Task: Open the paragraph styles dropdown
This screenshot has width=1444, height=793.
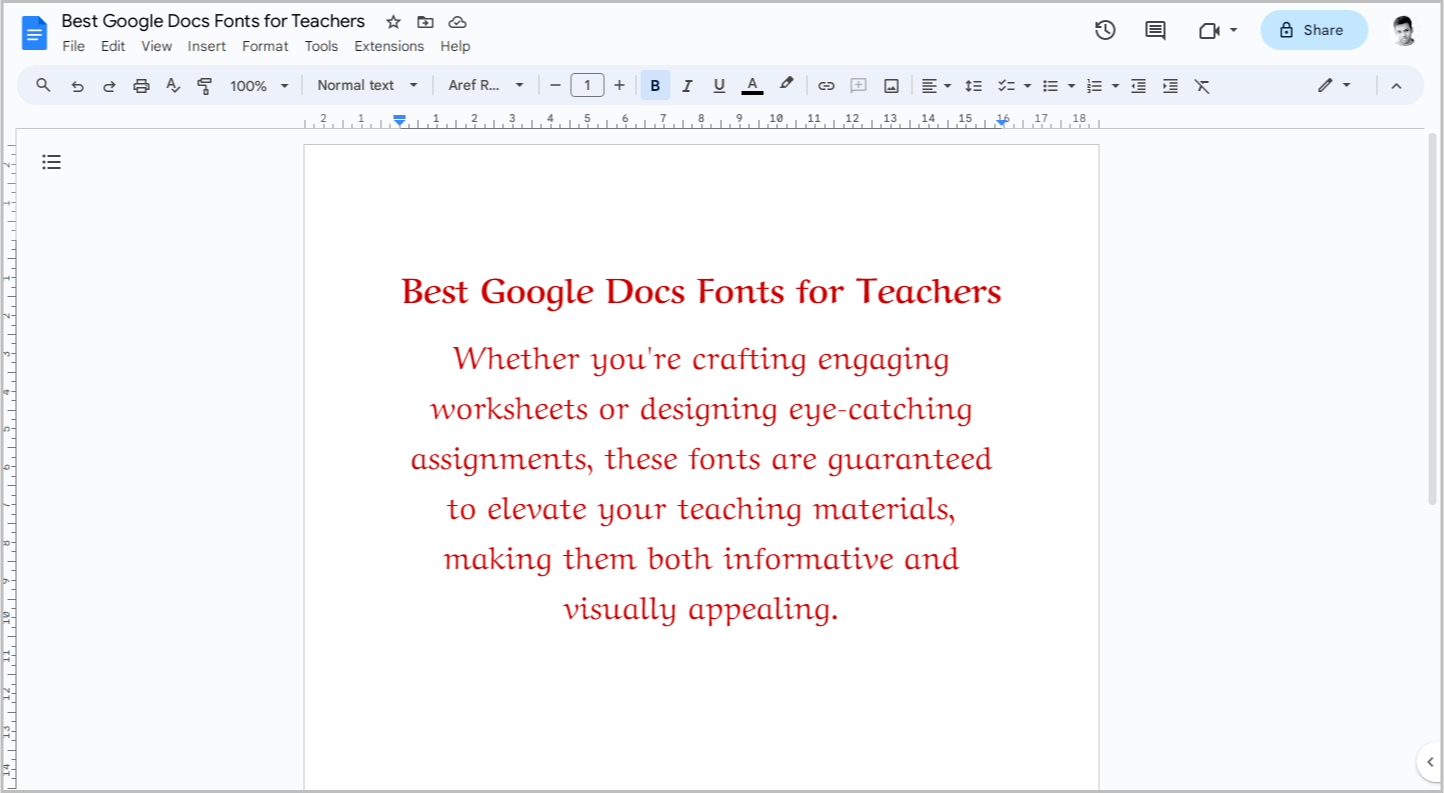Action: [x=367, y=85]
